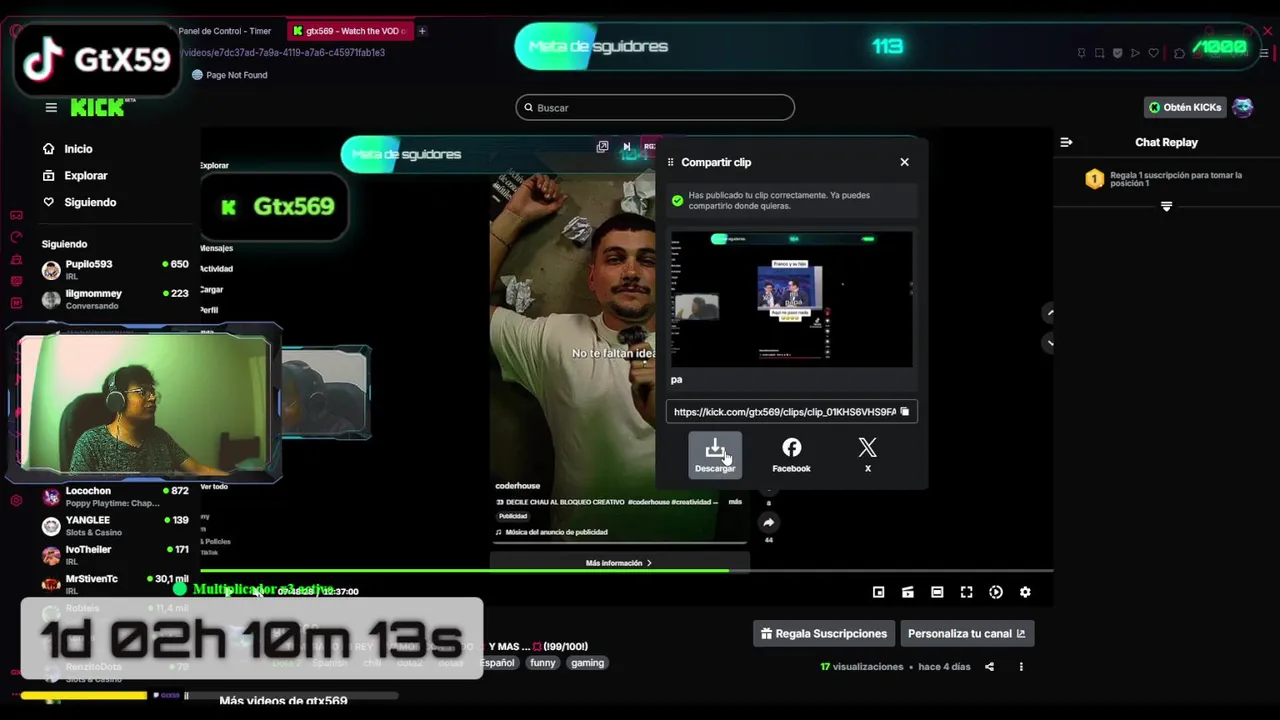The width and height of the screenshot is (1280, 720).
Task: Enter fullscreen in the player
Action: 966,592
